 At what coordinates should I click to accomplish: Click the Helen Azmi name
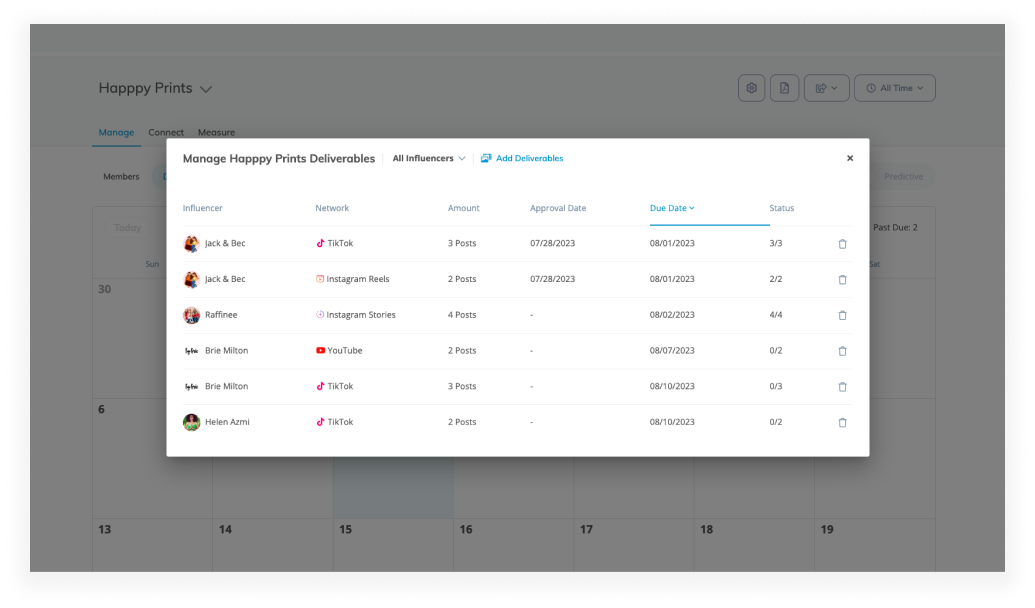click(x=227, y=422)
